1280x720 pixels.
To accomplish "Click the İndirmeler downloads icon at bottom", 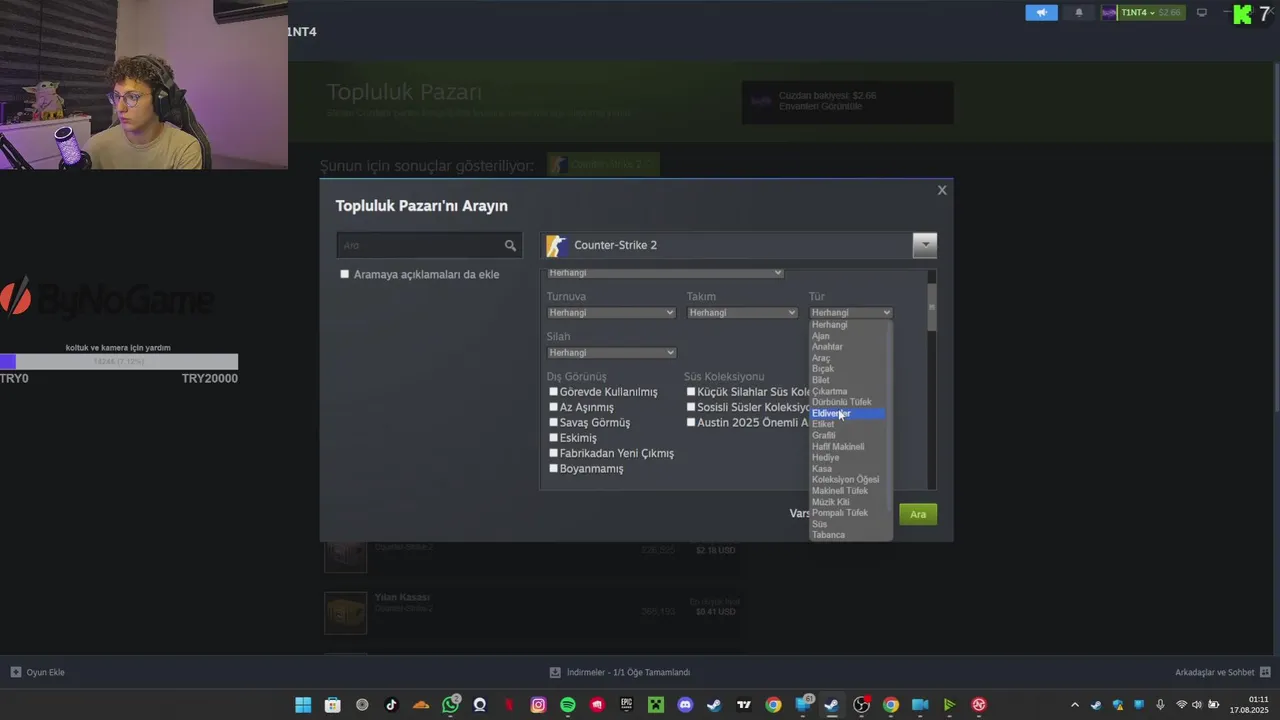I will pyautogui.click(x=555, y=672).
